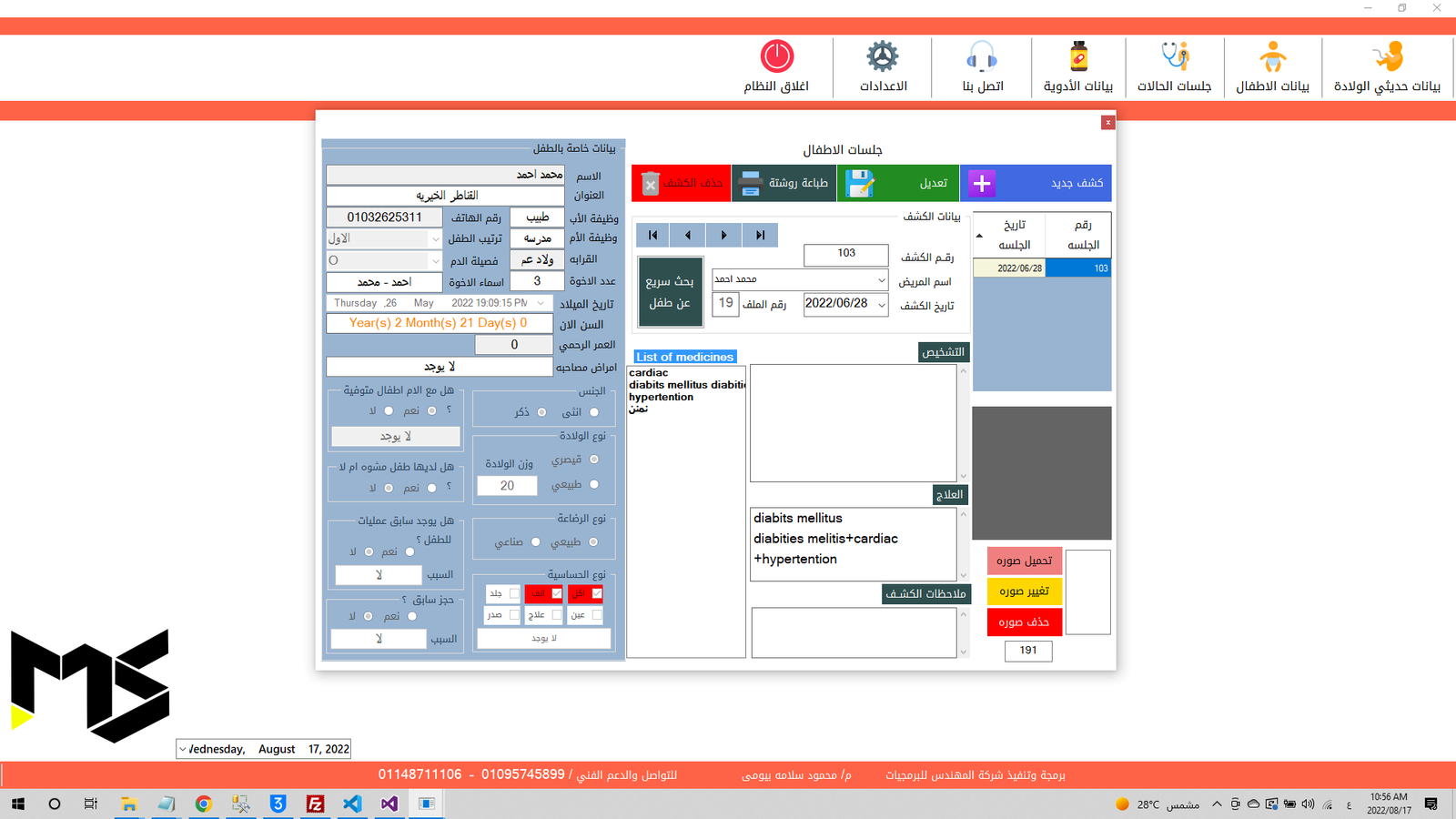The image size is (1456, 819).
Task: Select طبيعي radio under نوع الولادة
Action: (594, 484)
